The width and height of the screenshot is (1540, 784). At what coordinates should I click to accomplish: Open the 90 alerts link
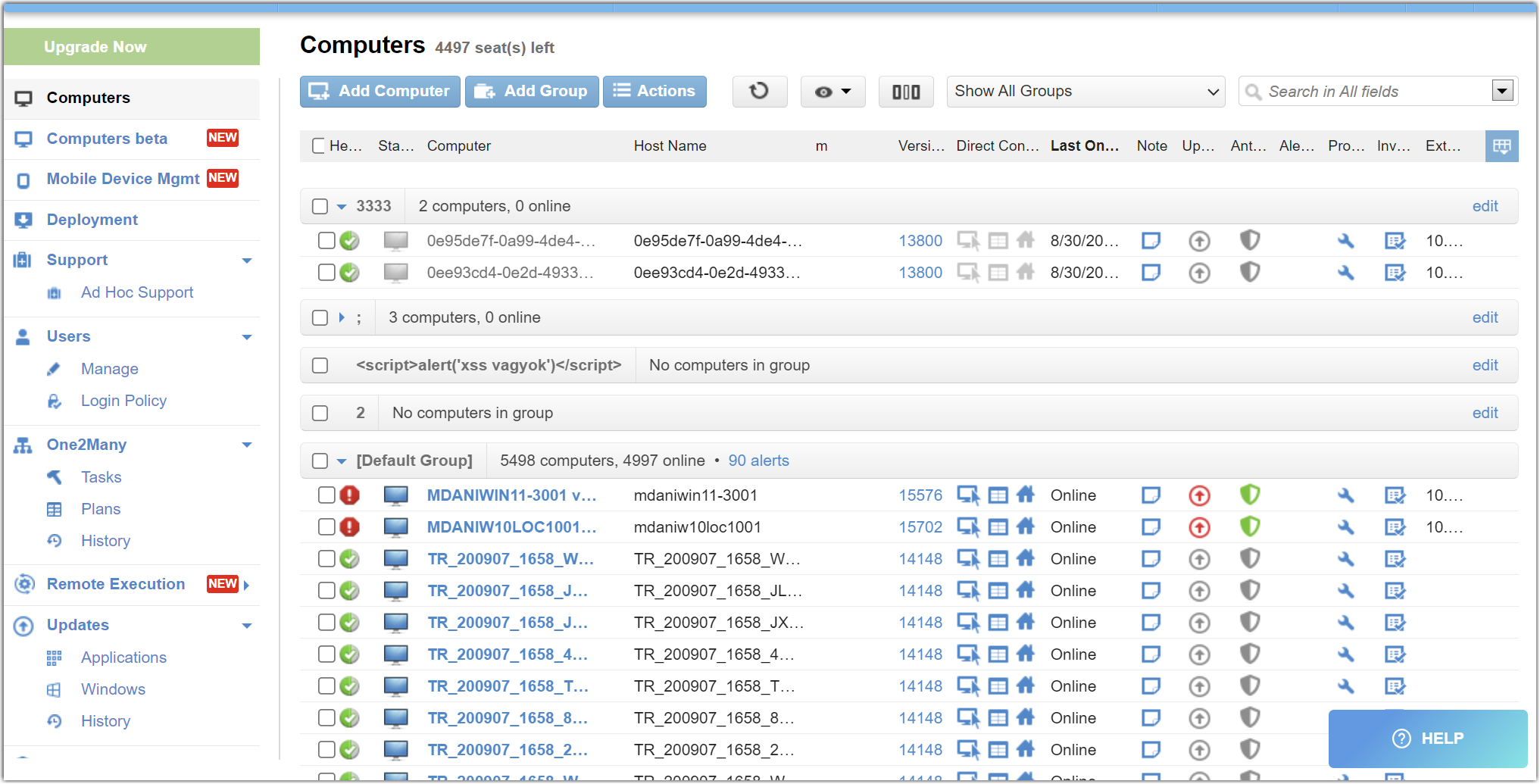tap(758, 461)
